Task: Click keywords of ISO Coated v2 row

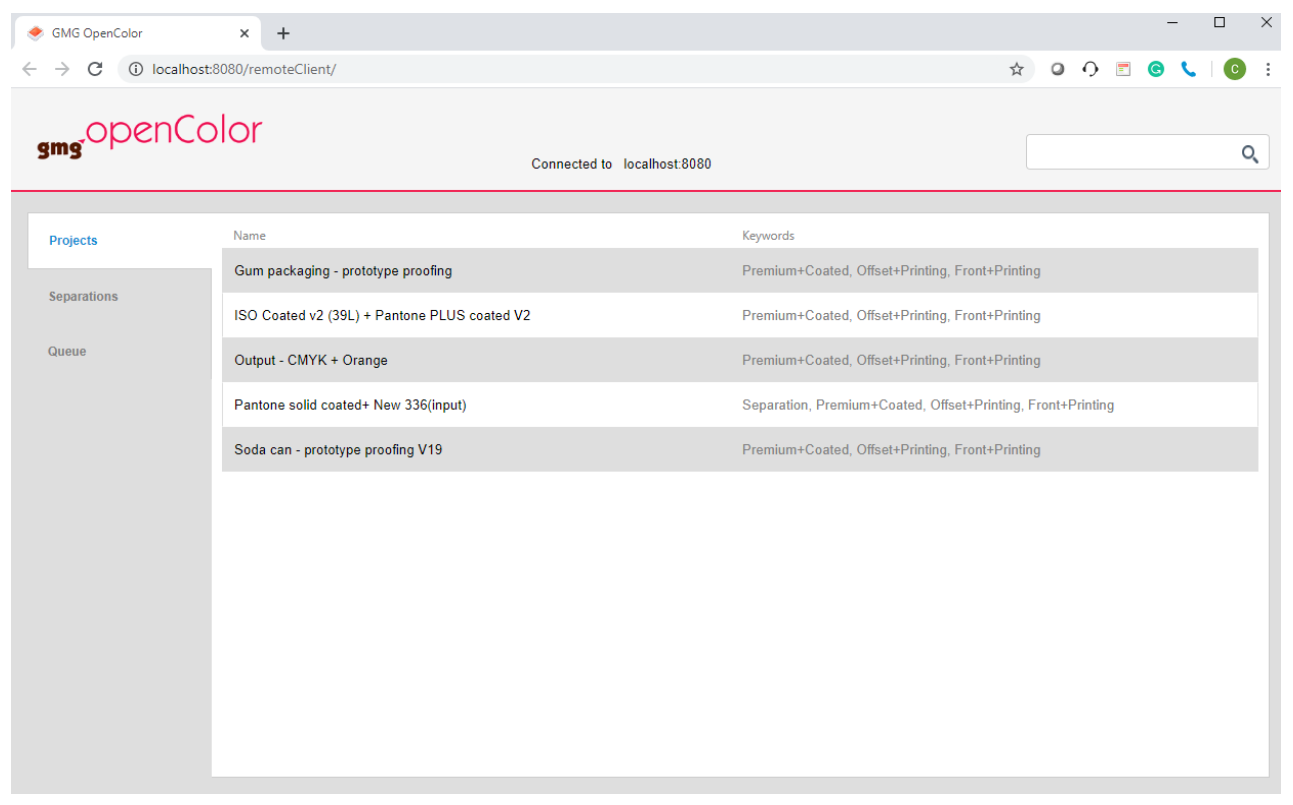Action: 891,315
